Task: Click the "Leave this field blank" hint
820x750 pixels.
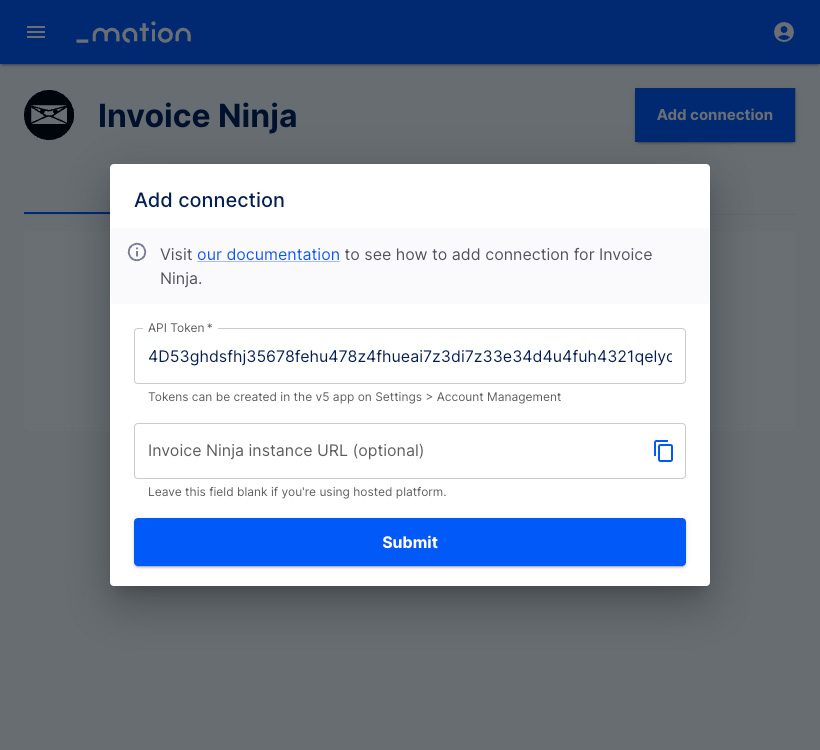Action: pyautogui.click(x=296, y=492)
